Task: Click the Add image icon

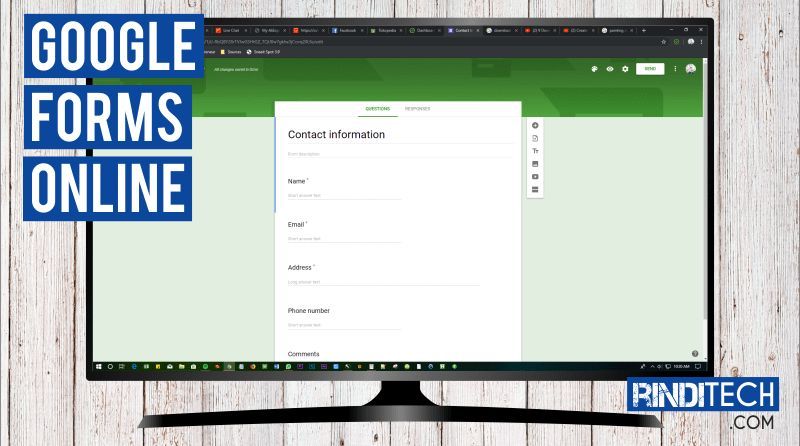Action: click(x=535, y=164)
